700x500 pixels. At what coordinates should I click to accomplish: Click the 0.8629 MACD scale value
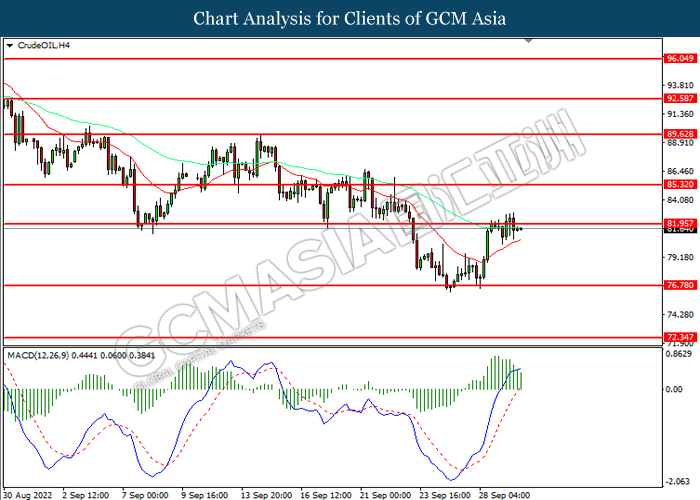point(680,354)
